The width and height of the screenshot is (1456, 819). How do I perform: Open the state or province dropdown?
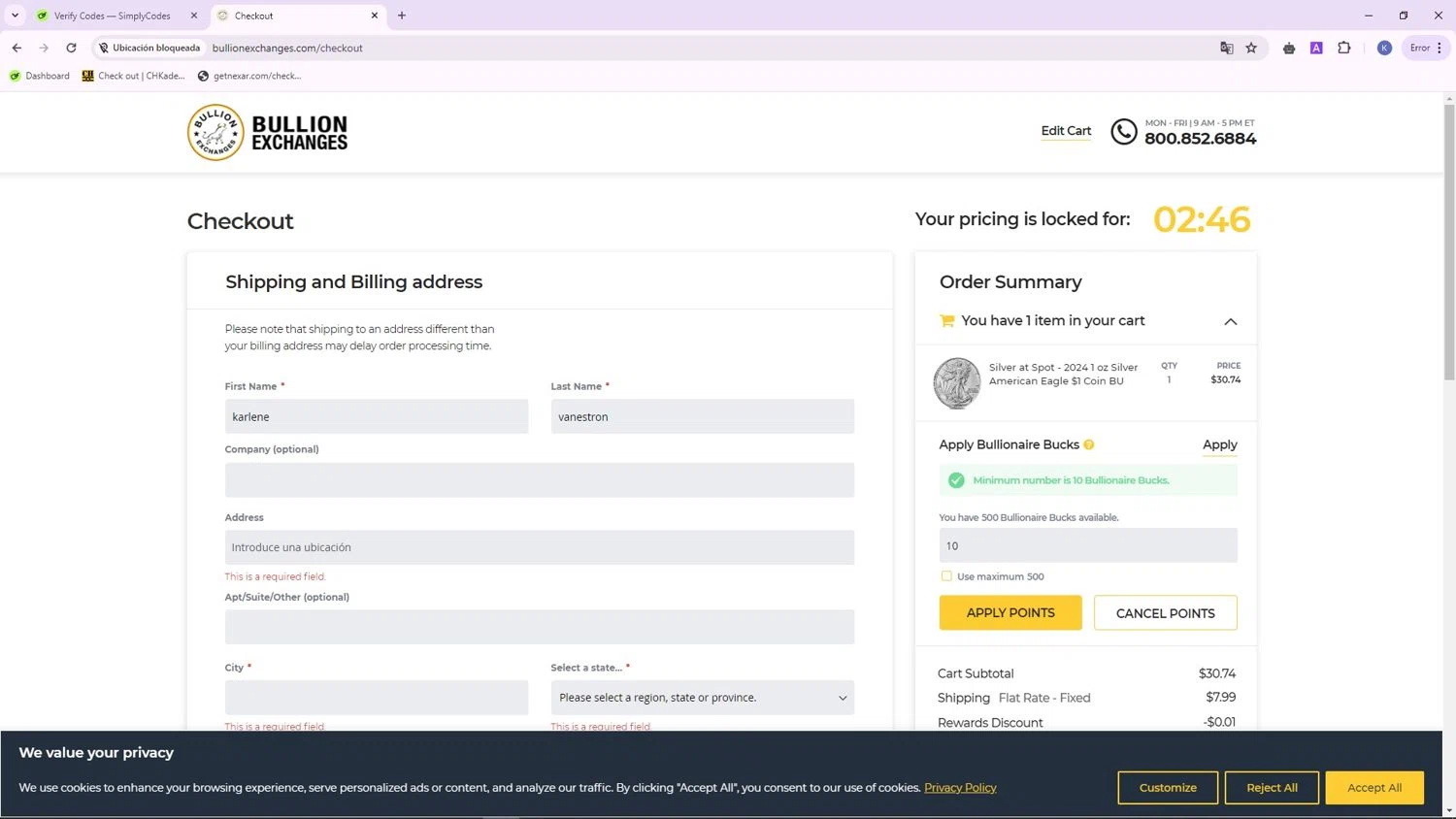coord(703,698)
